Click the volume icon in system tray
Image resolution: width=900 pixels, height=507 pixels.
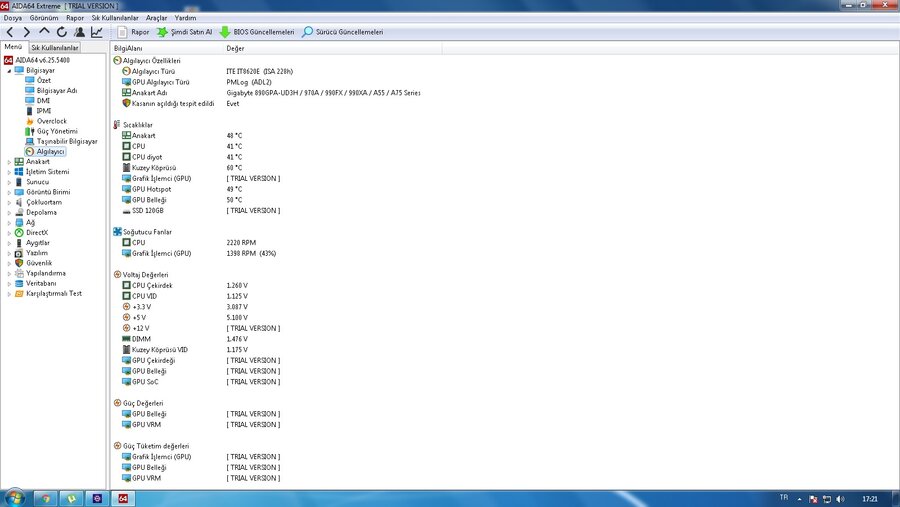[x=840, y=499]
